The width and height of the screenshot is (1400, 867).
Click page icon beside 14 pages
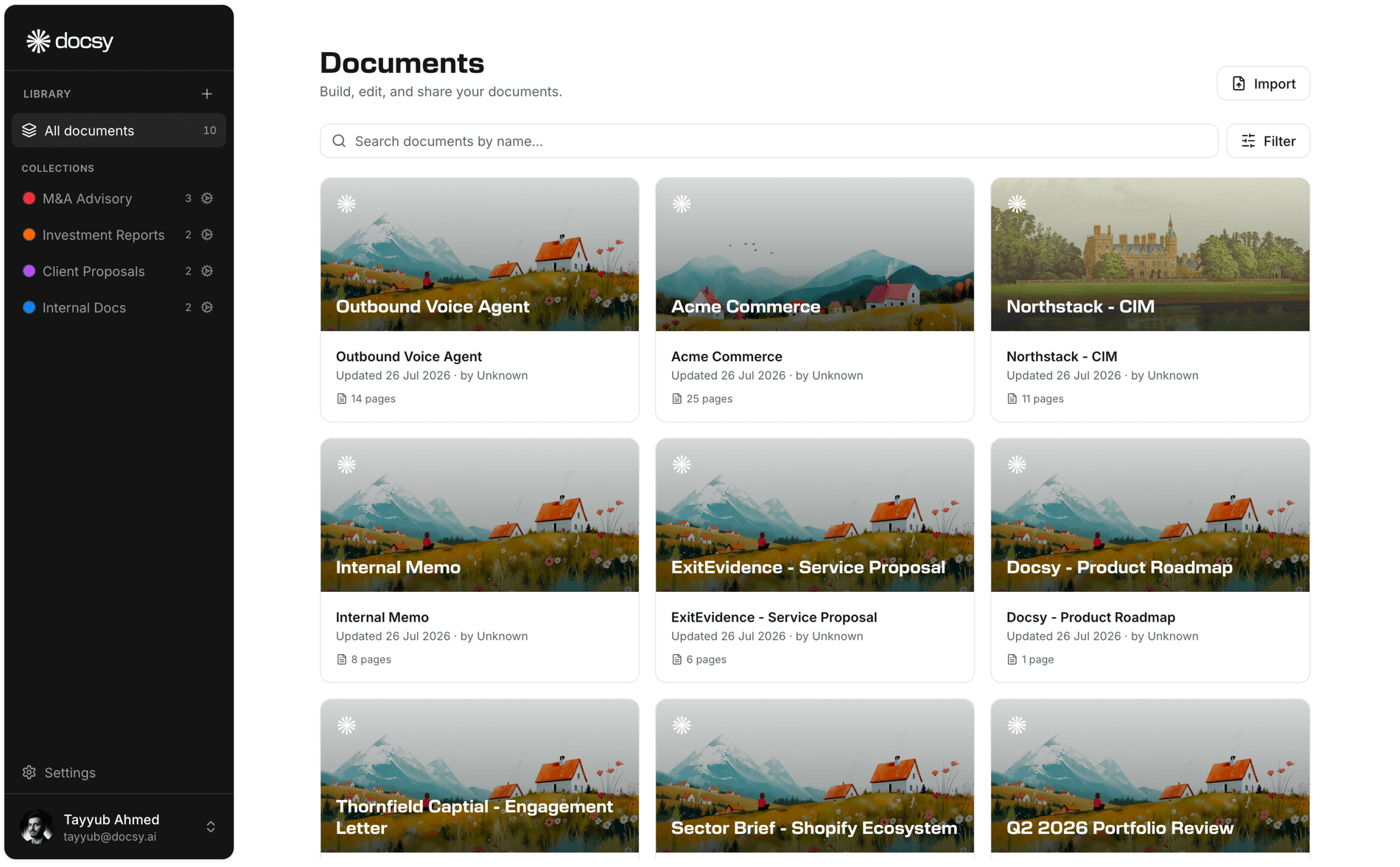(x=342, y=399)
